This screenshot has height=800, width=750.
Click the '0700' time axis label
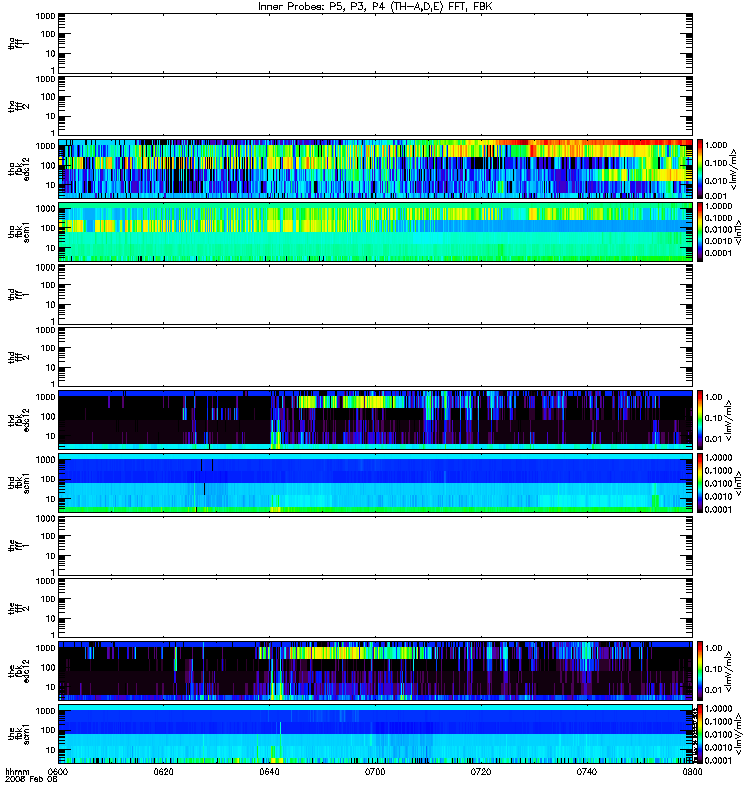point(375,771)
